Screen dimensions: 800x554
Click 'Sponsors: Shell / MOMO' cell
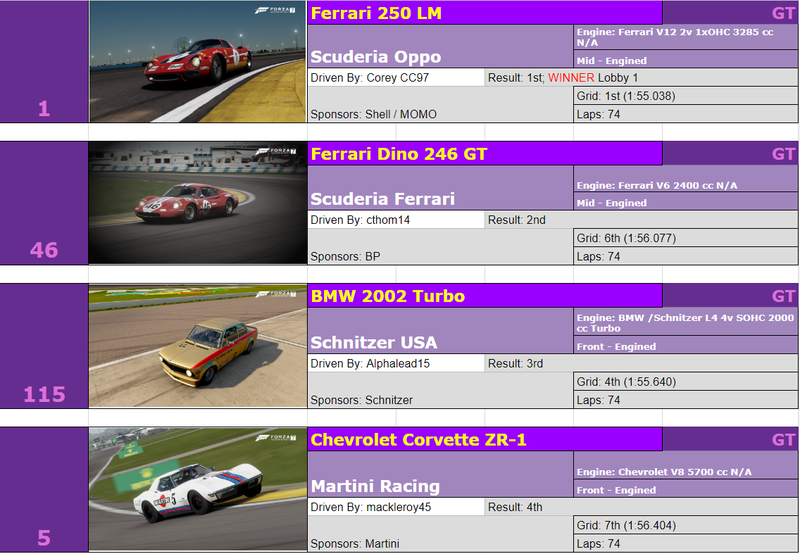(x=440, y=105)
